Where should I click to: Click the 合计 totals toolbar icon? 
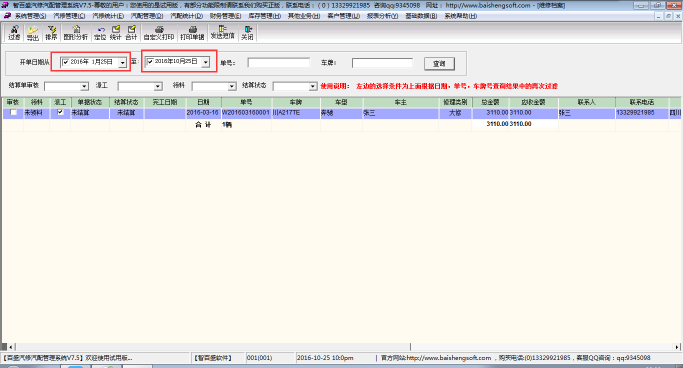tap(131, 33)
